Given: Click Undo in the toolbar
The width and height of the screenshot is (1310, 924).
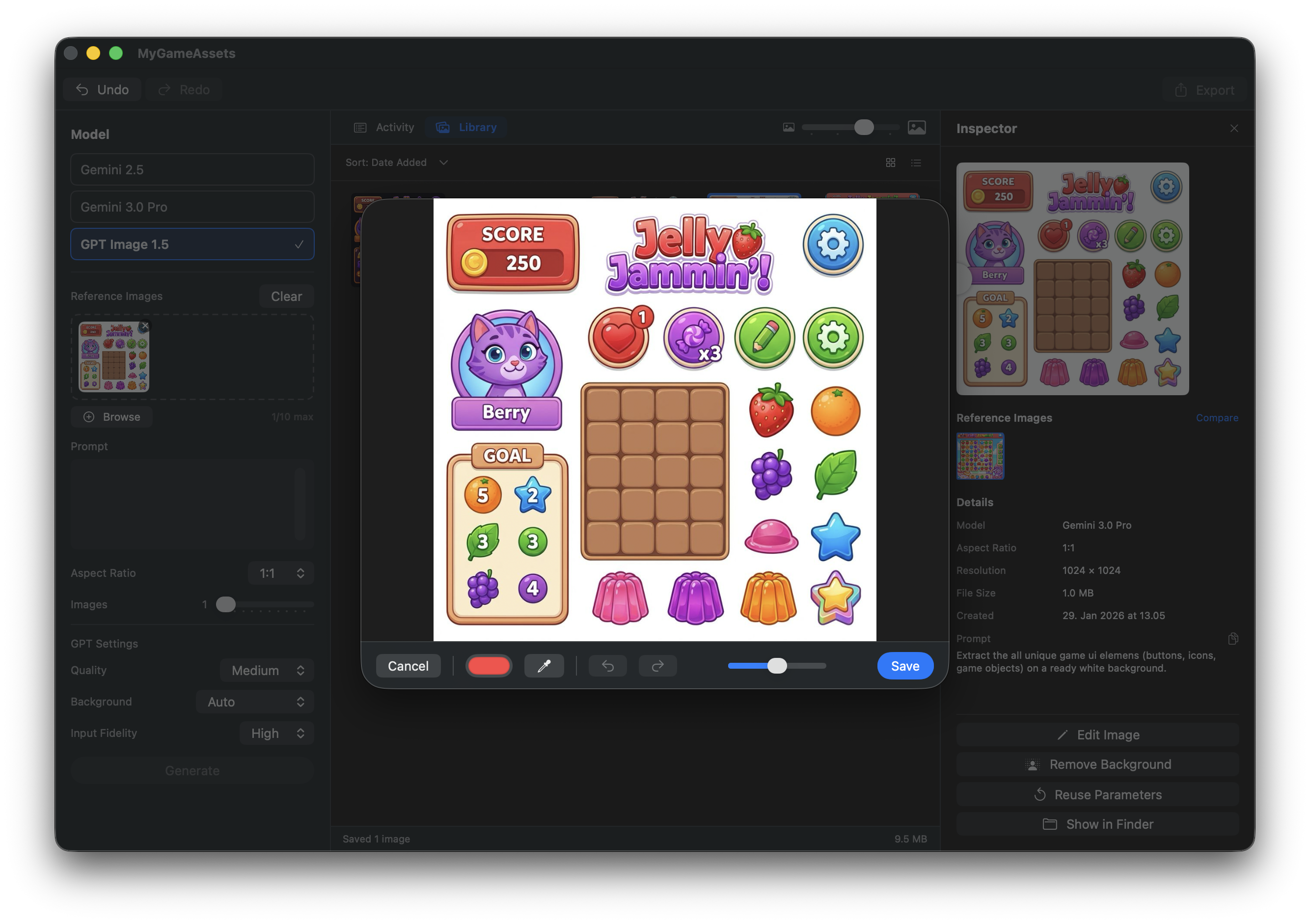Looking at the screenshot, I should [102, 89].
